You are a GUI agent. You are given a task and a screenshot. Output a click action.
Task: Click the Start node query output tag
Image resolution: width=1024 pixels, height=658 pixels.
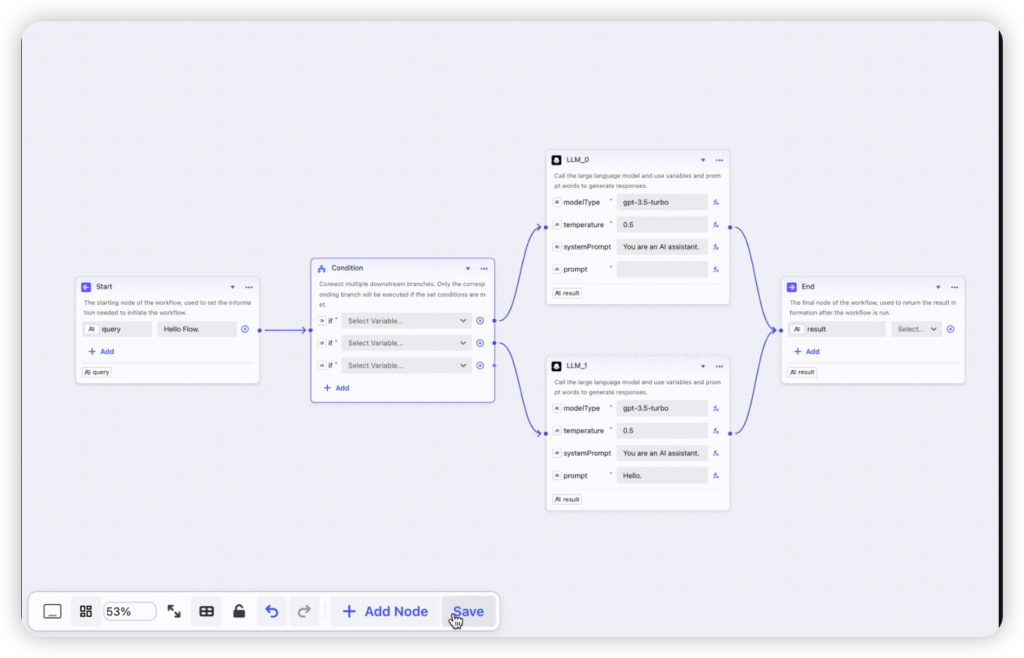click(97, 372)
